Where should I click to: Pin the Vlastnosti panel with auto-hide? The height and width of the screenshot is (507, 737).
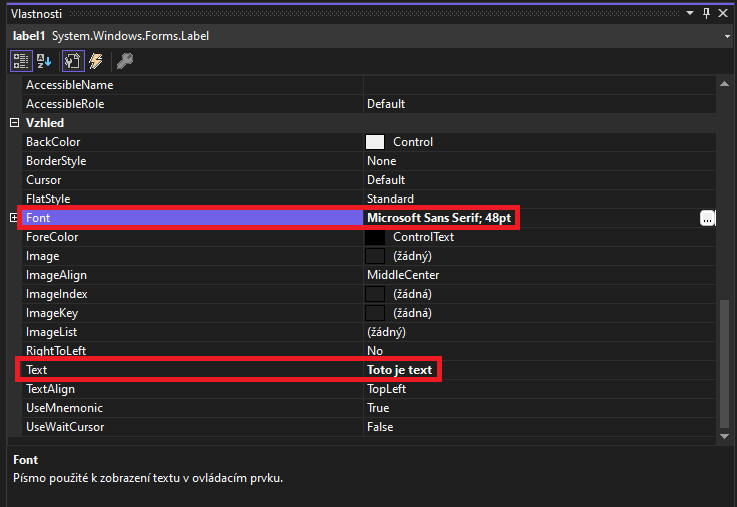pyautogui.click(x=707, y=13)
